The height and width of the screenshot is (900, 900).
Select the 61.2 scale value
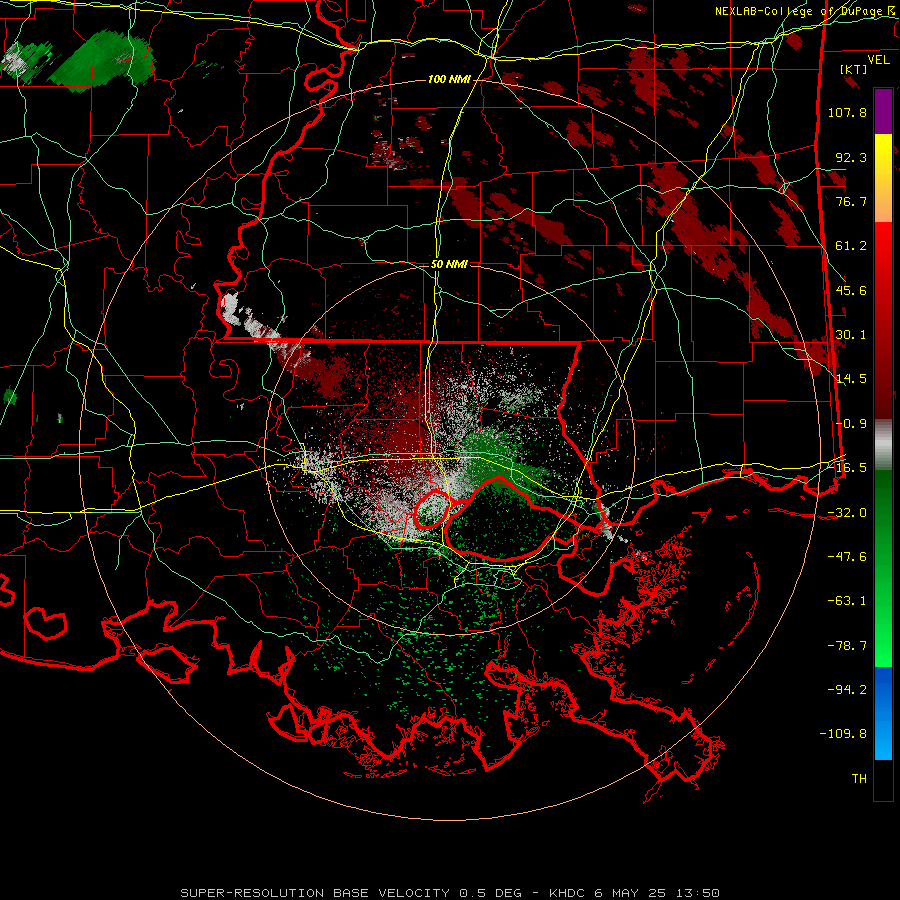tap(851, 246)
